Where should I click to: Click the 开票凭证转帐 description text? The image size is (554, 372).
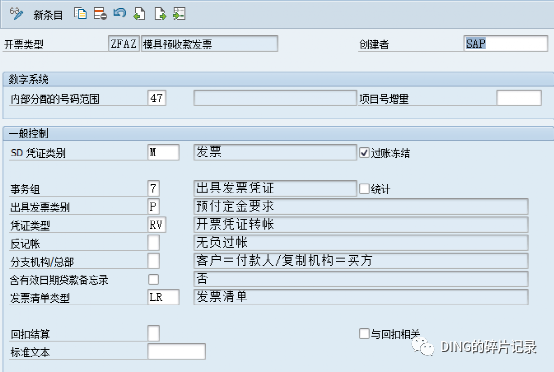click(x=235, y=224)
